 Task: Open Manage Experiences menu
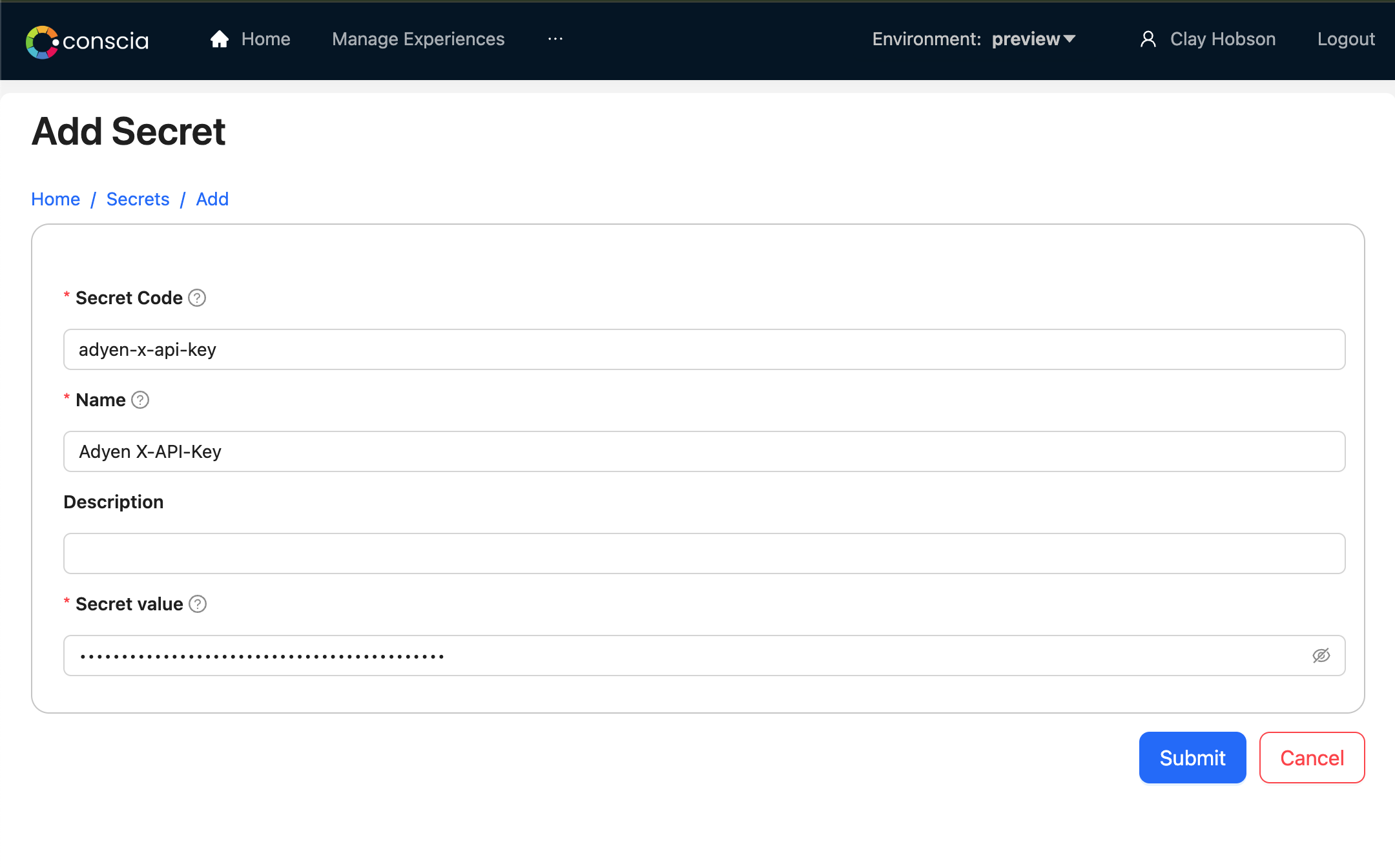pos(418,39)
